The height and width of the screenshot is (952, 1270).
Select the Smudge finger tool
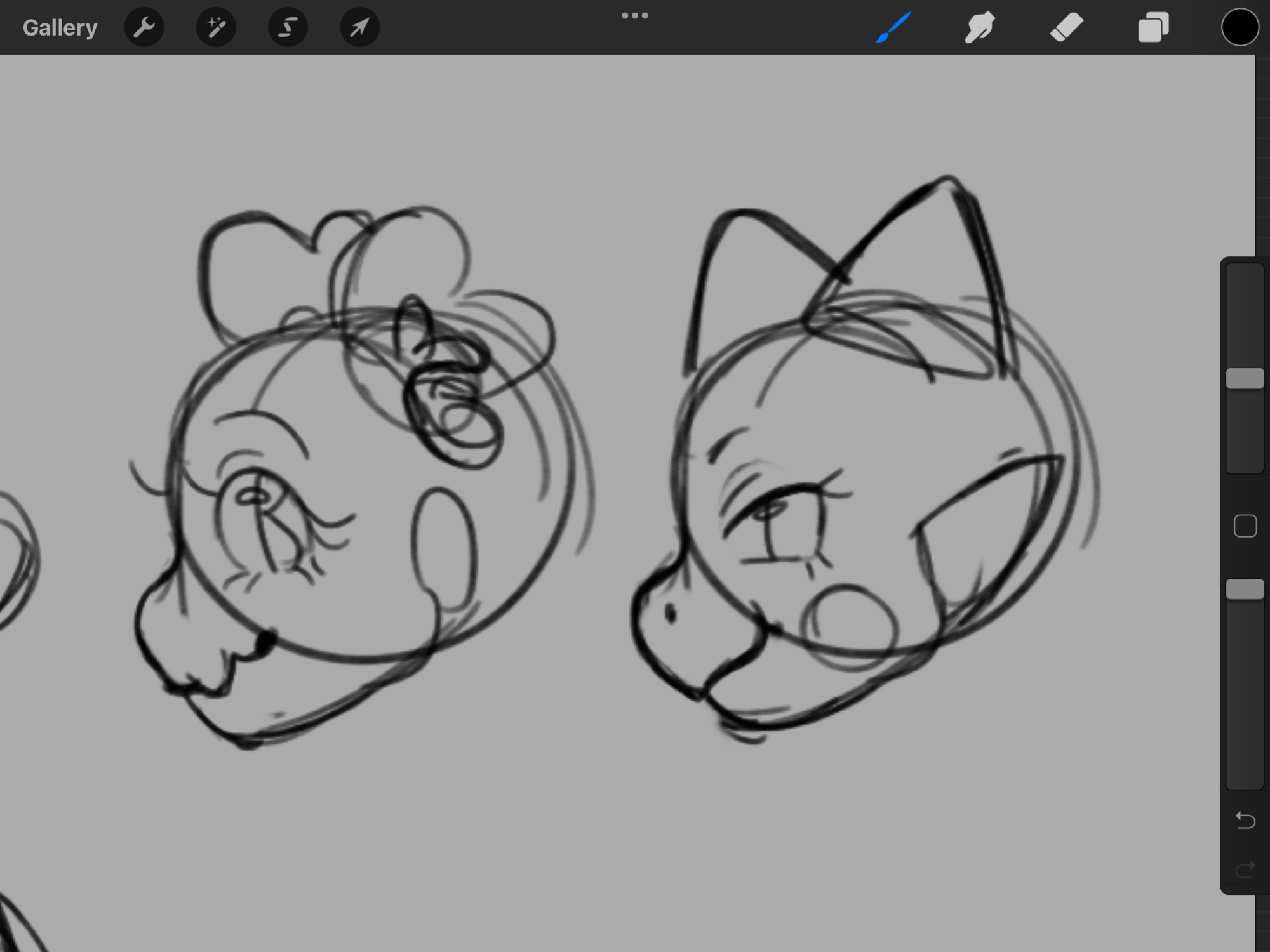[x=980, y=27]
